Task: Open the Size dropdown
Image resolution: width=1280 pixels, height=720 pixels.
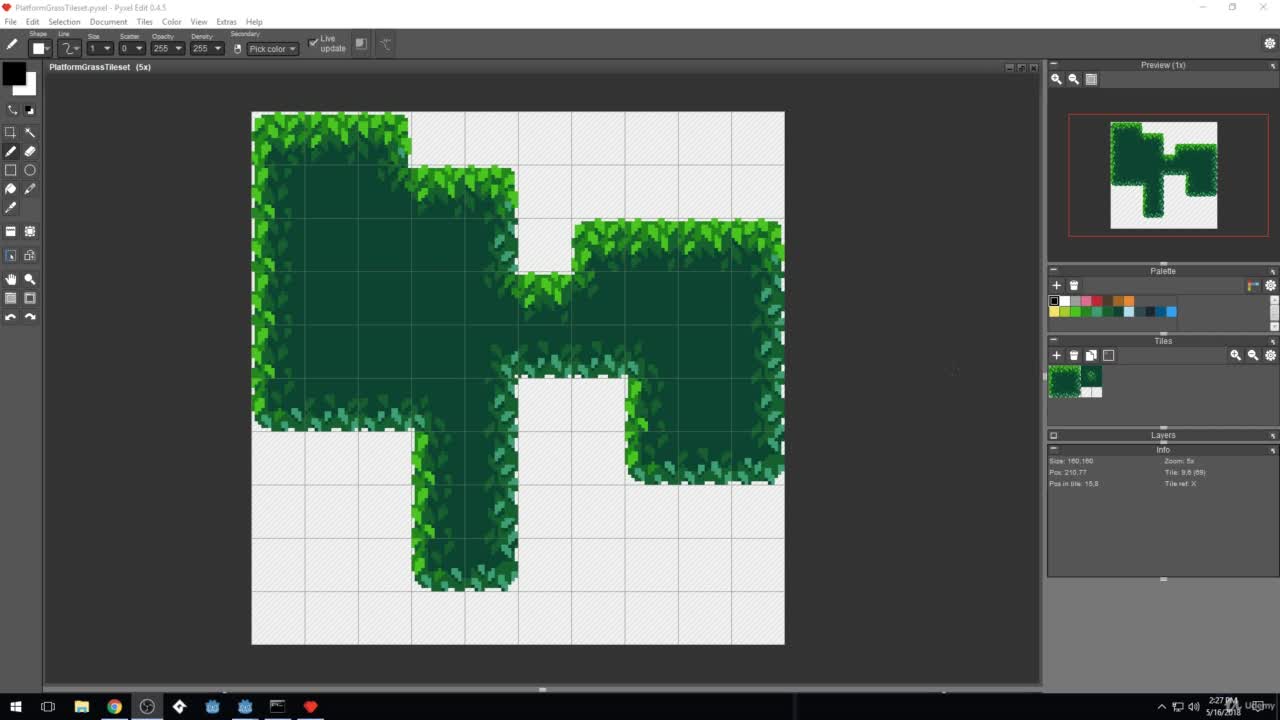Action: point(100,48)
